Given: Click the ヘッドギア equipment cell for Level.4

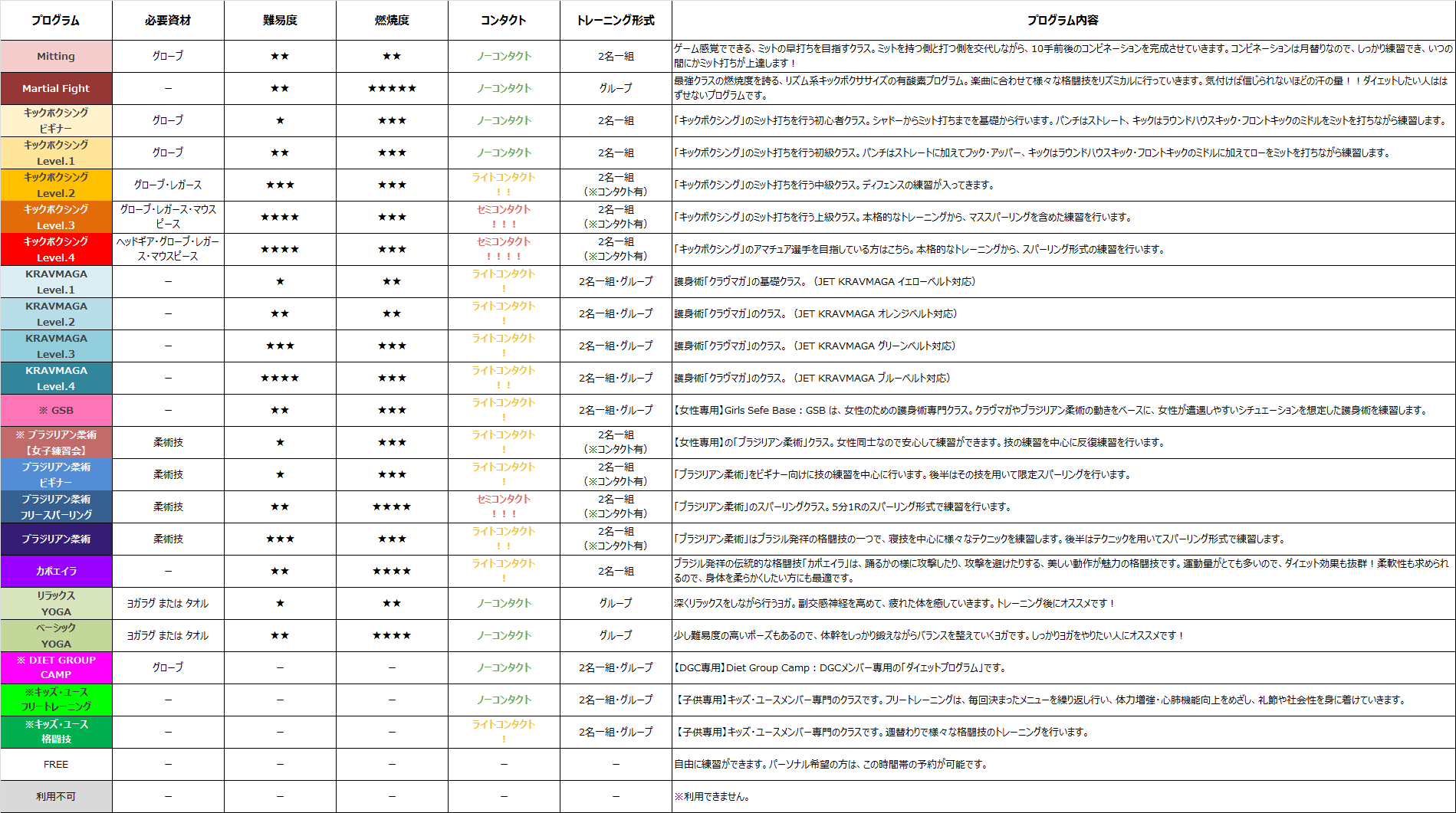Looking at the screenshot, I should point(168,249).
